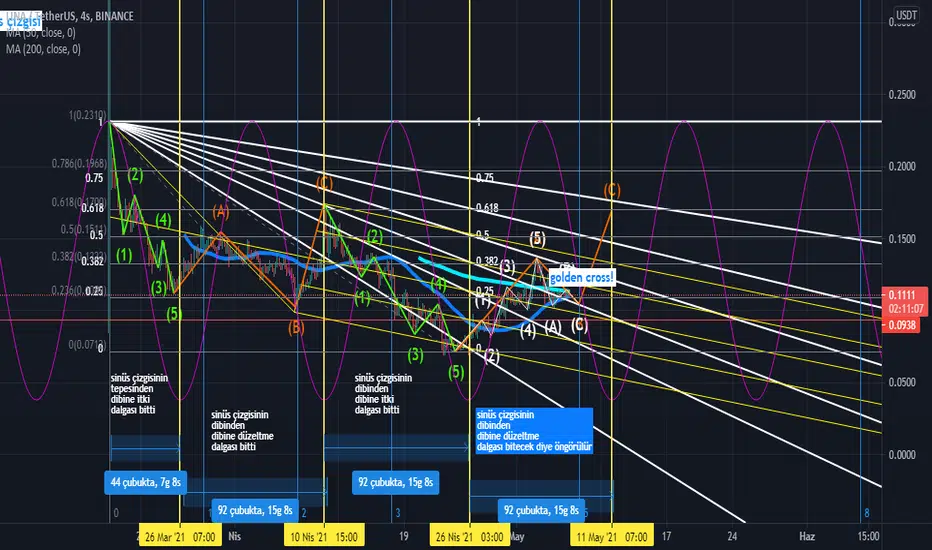Click cycle line number 8 near the bottom
Viewport: 932px width, 550px height.
tap(867, 513)
